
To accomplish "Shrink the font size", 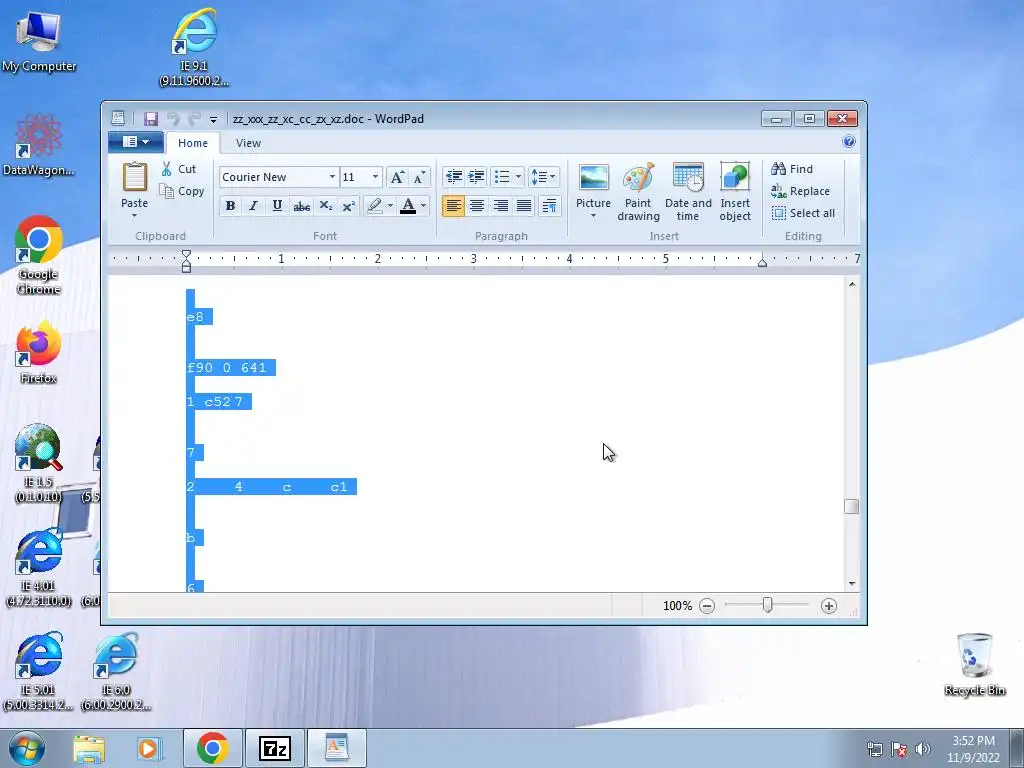I will (419, 177).
